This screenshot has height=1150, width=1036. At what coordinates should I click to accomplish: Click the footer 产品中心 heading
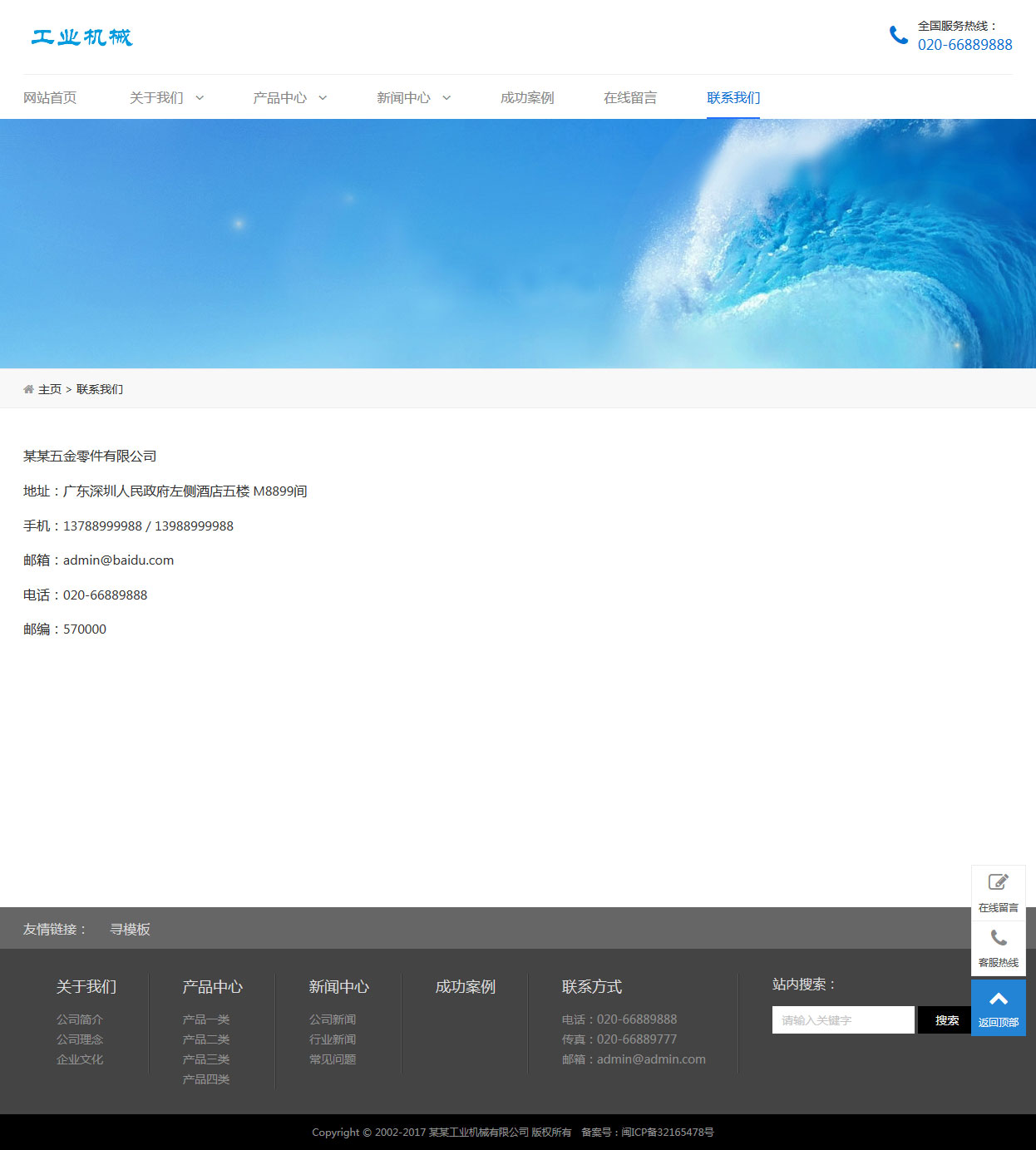click(213, 987)
